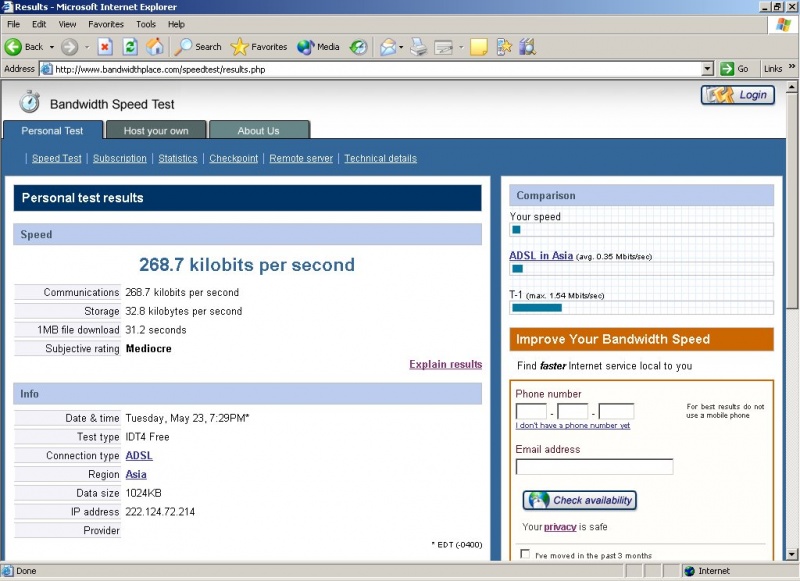Open the Media panel icon
The height and width of the screenshot is (581, 800).
[305, 47]
